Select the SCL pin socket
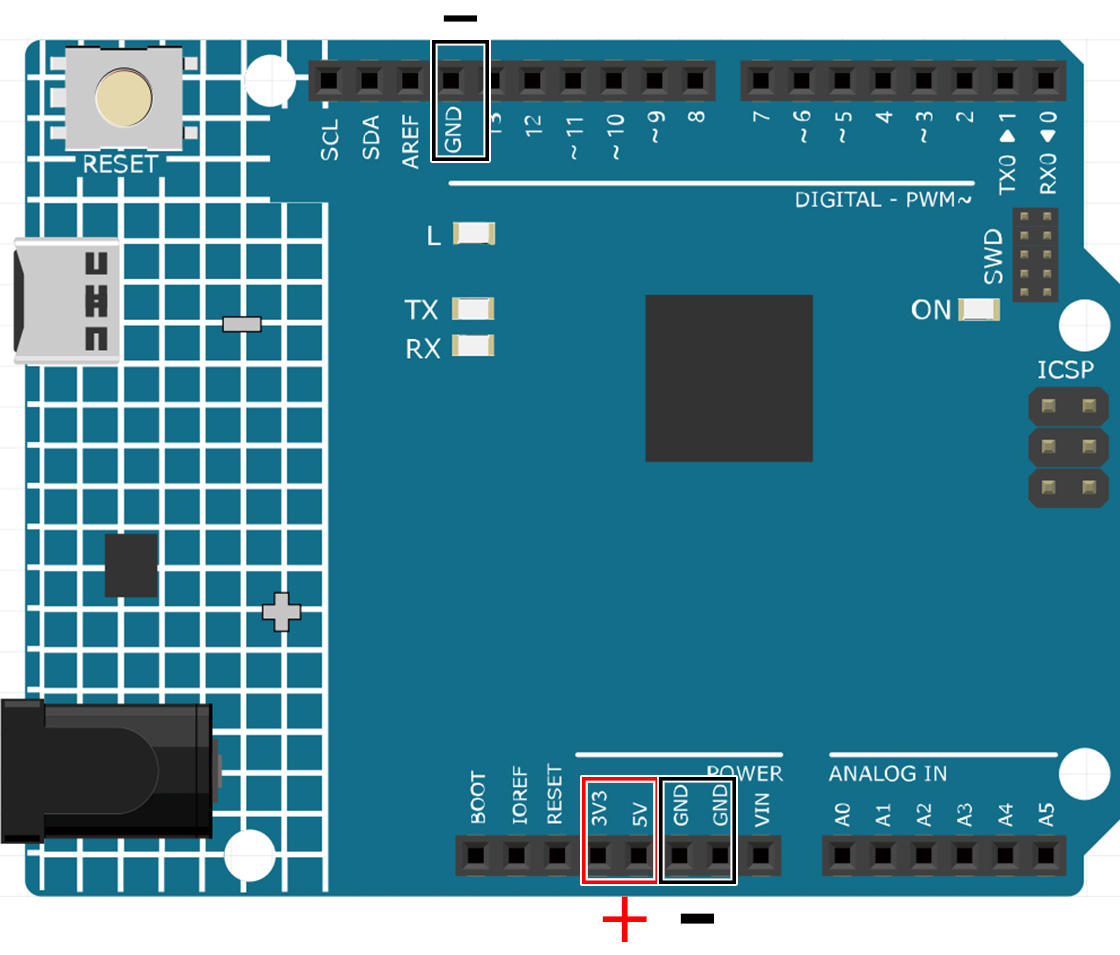Screen dimensions: 1120x955 click(329, 80)
